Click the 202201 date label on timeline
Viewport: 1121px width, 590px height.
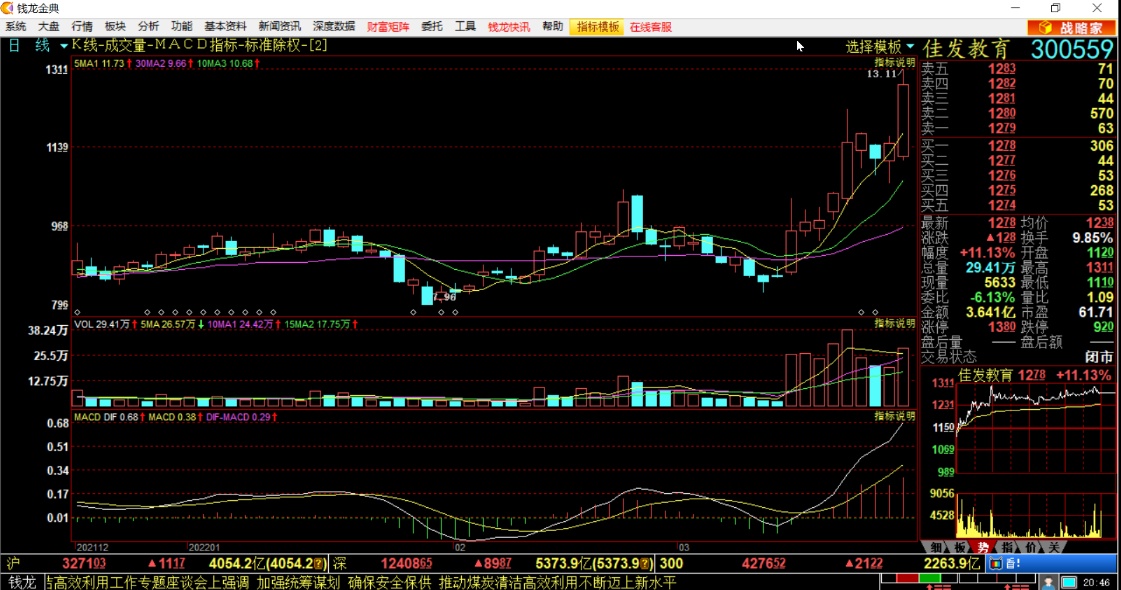(204, 547)
